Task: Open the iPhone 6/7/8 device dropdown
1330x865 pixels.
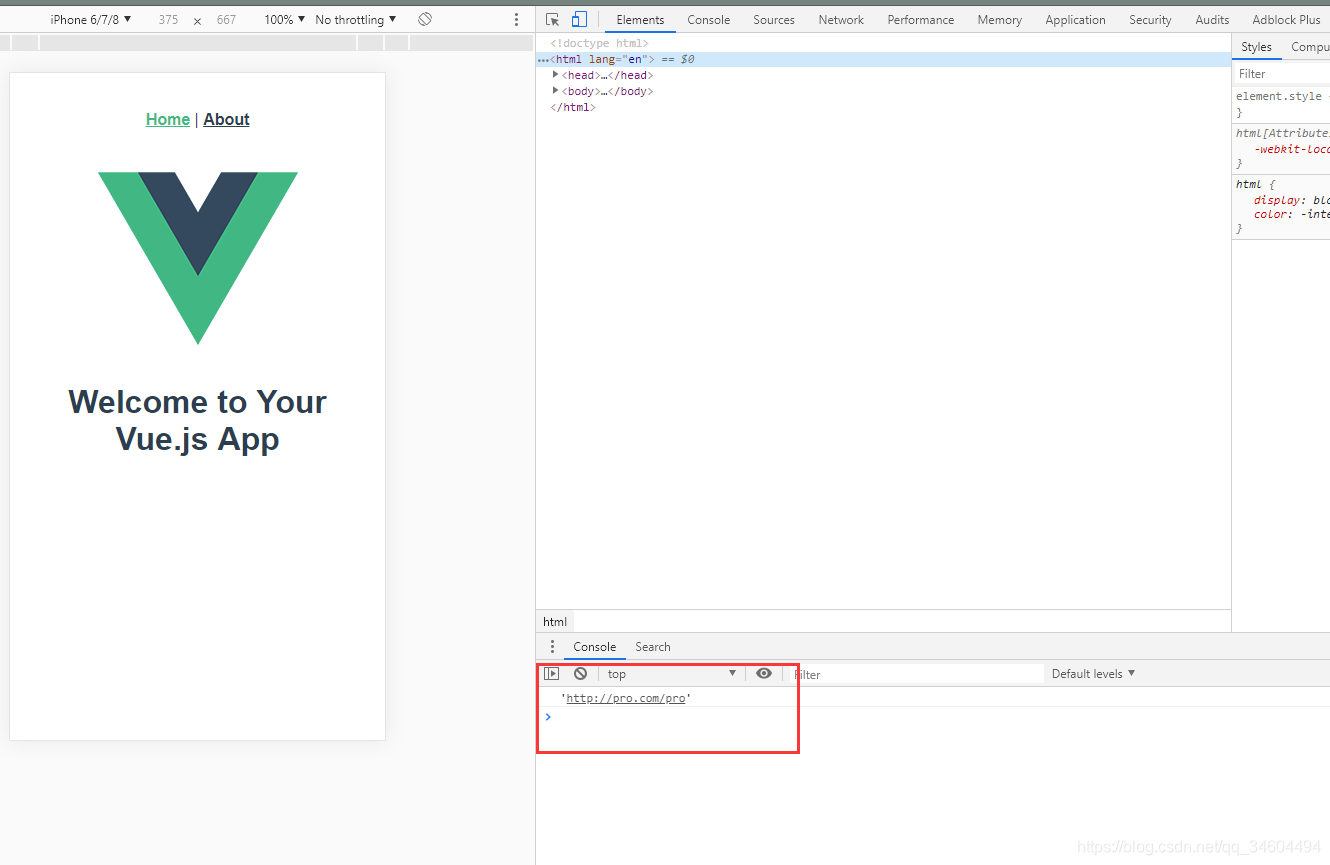Action: [x=91, y=19]
